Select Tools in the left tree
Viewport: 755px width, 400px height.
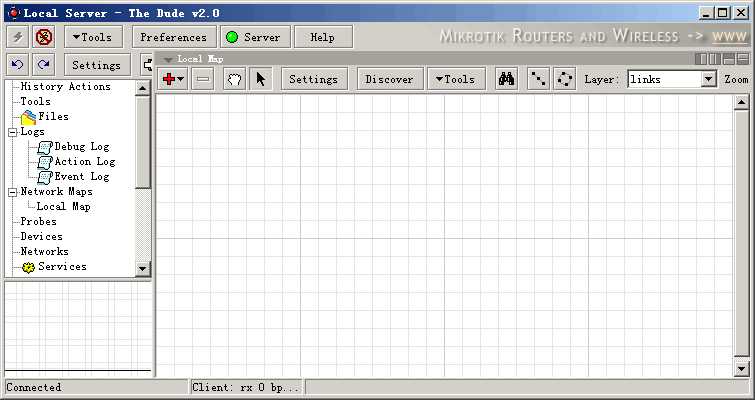pyautogui.click(x=35, y=102)
